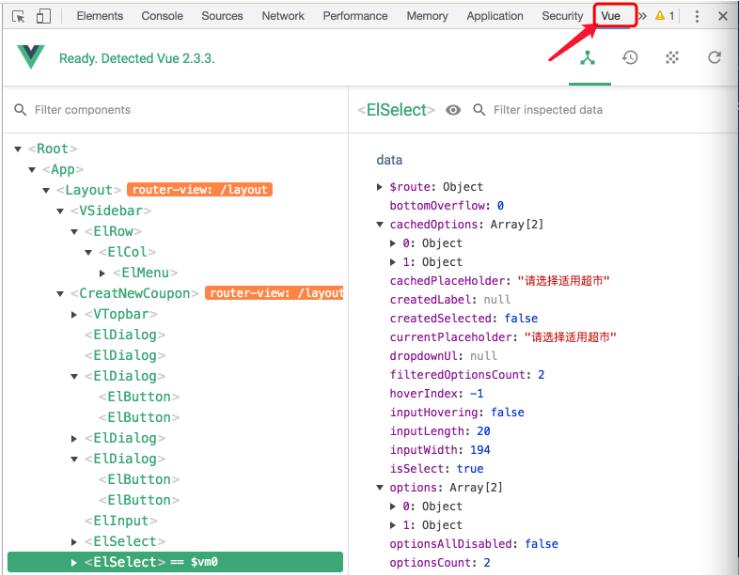This screenshot has width=739, height=575.
Task: Click the refresh icon in Vue panel
Action: point(714,58)
